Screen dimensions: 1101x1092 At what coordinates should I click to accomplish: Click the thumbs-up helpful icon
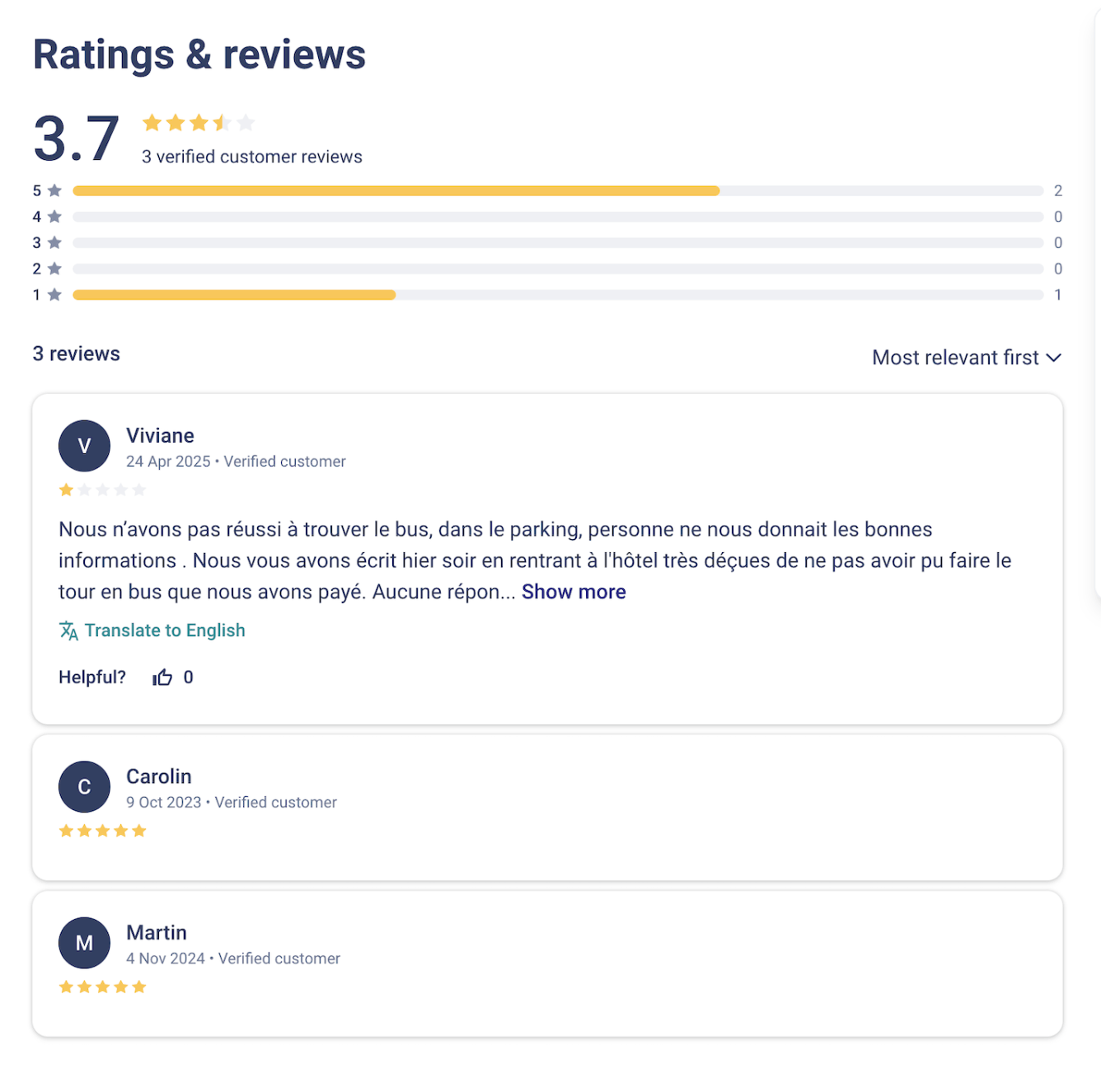pos(162,677)
